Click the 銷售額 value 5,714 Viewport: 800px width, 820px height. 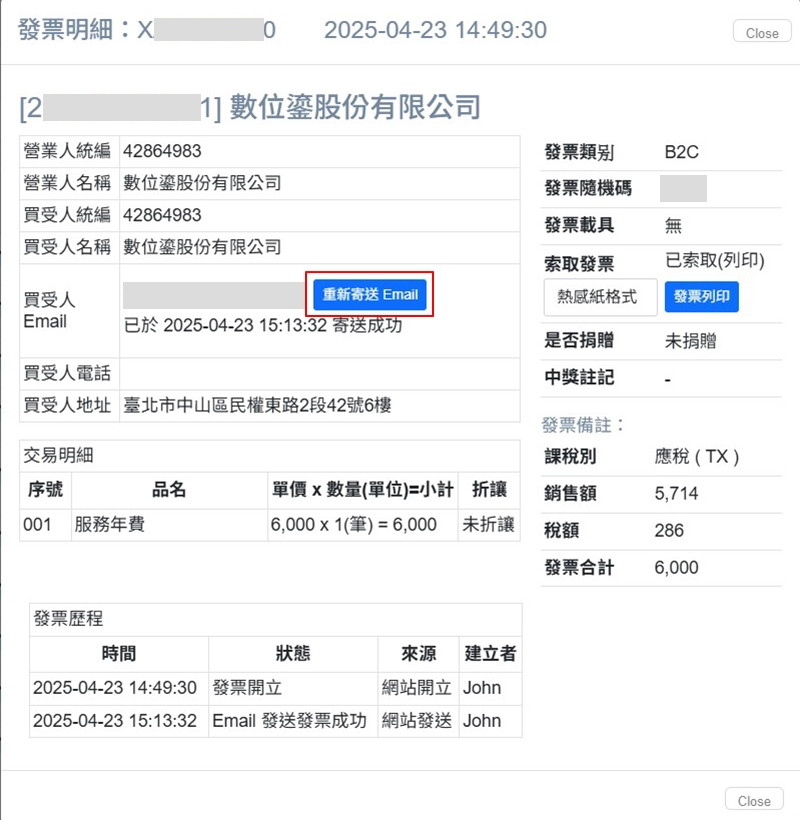pos(676,493)
